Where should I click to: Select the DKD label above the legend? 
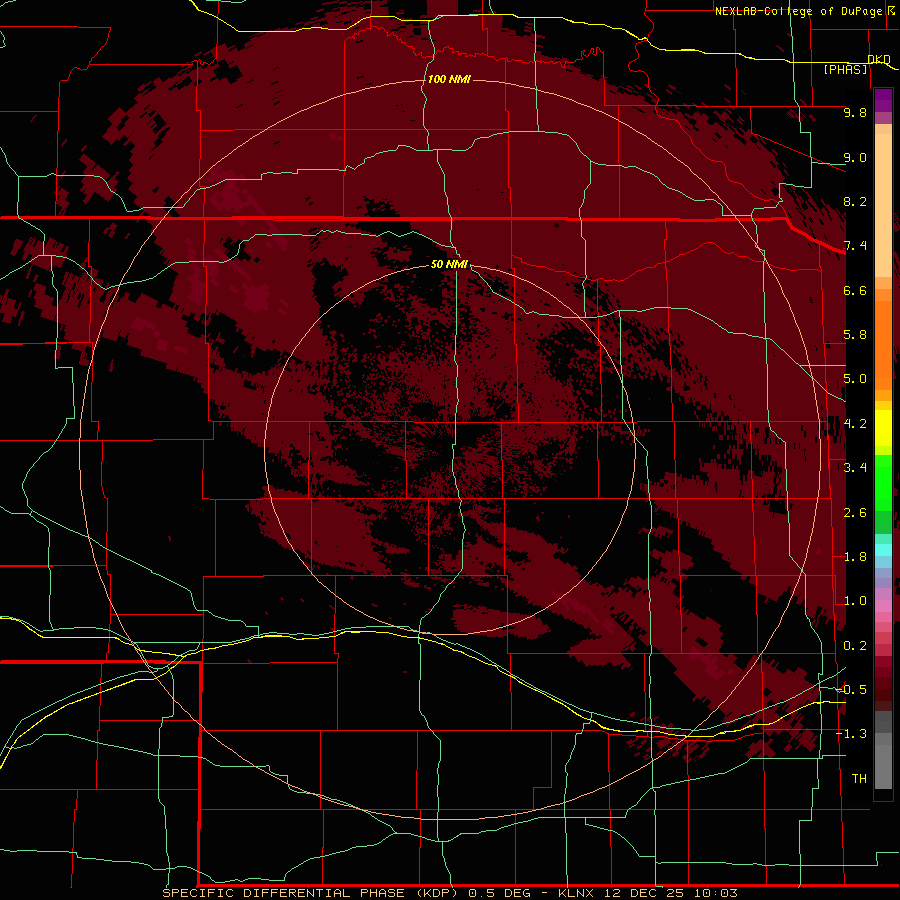pos(879,59)
